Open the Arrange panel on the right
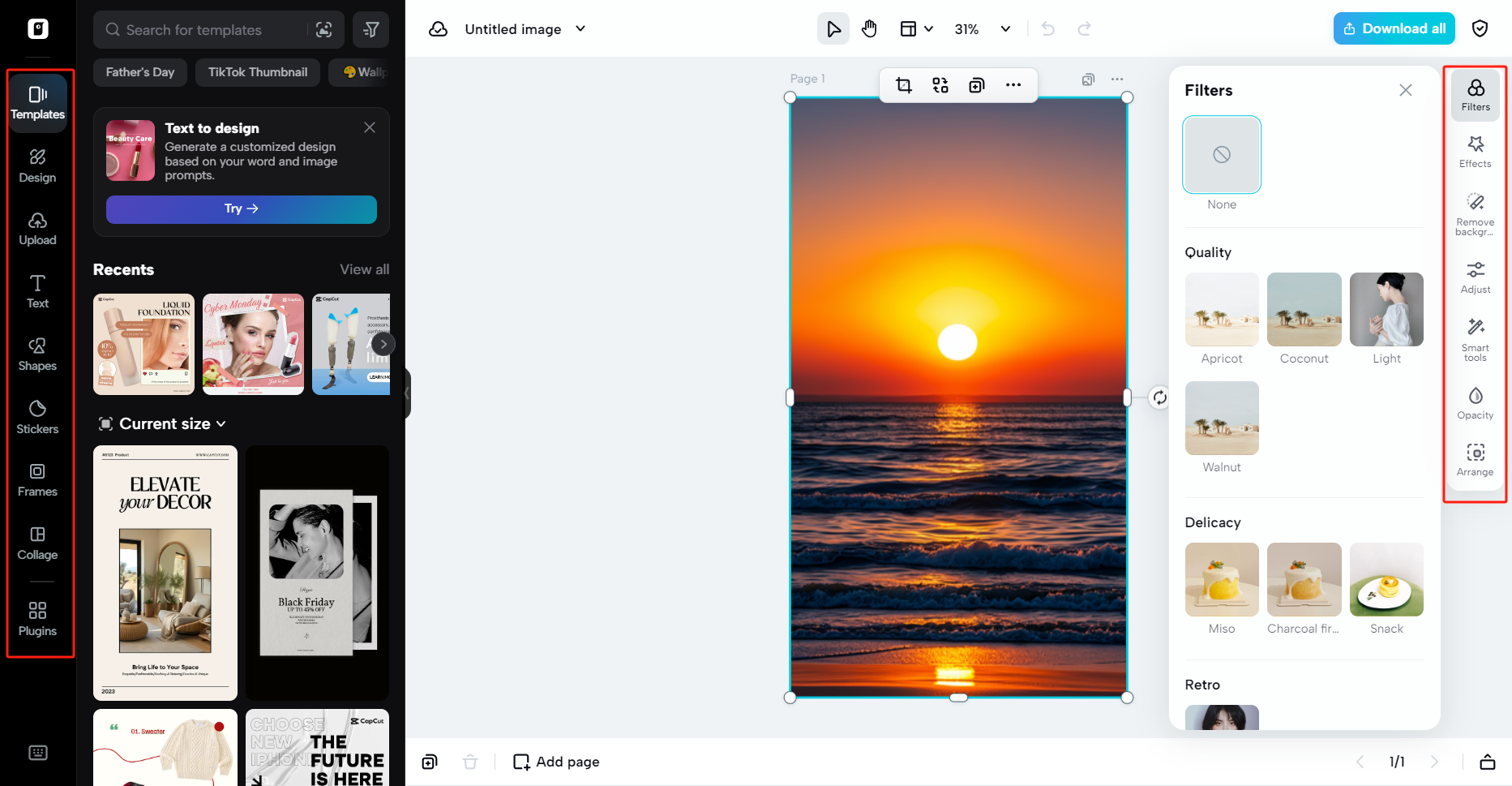Viewport: 1512px width, 786px height. (1475, 459)
